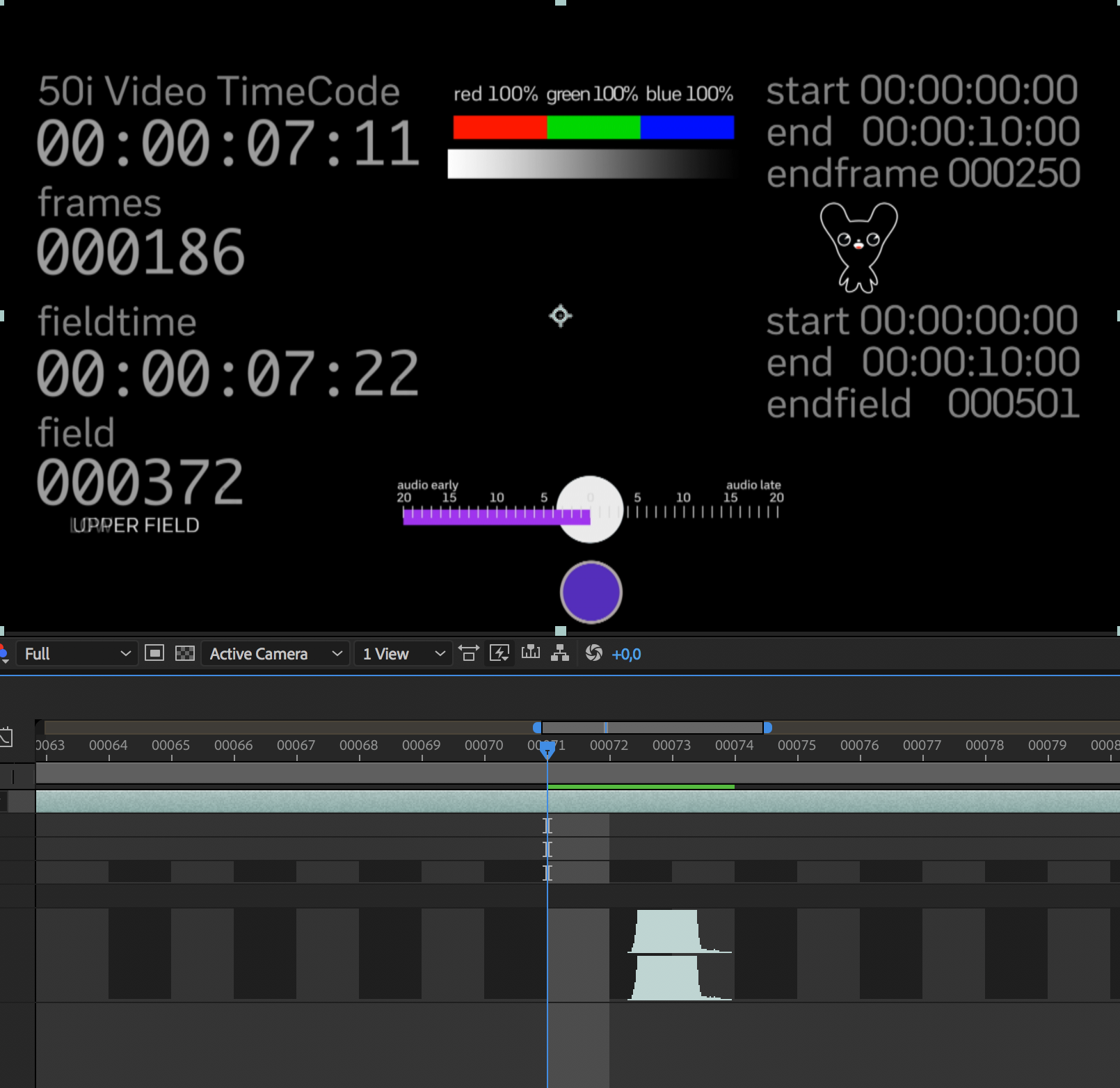Viewport: 1120px width, 1088px height.
Task: Click the 'red 100%' label
Action: point(496,94)
